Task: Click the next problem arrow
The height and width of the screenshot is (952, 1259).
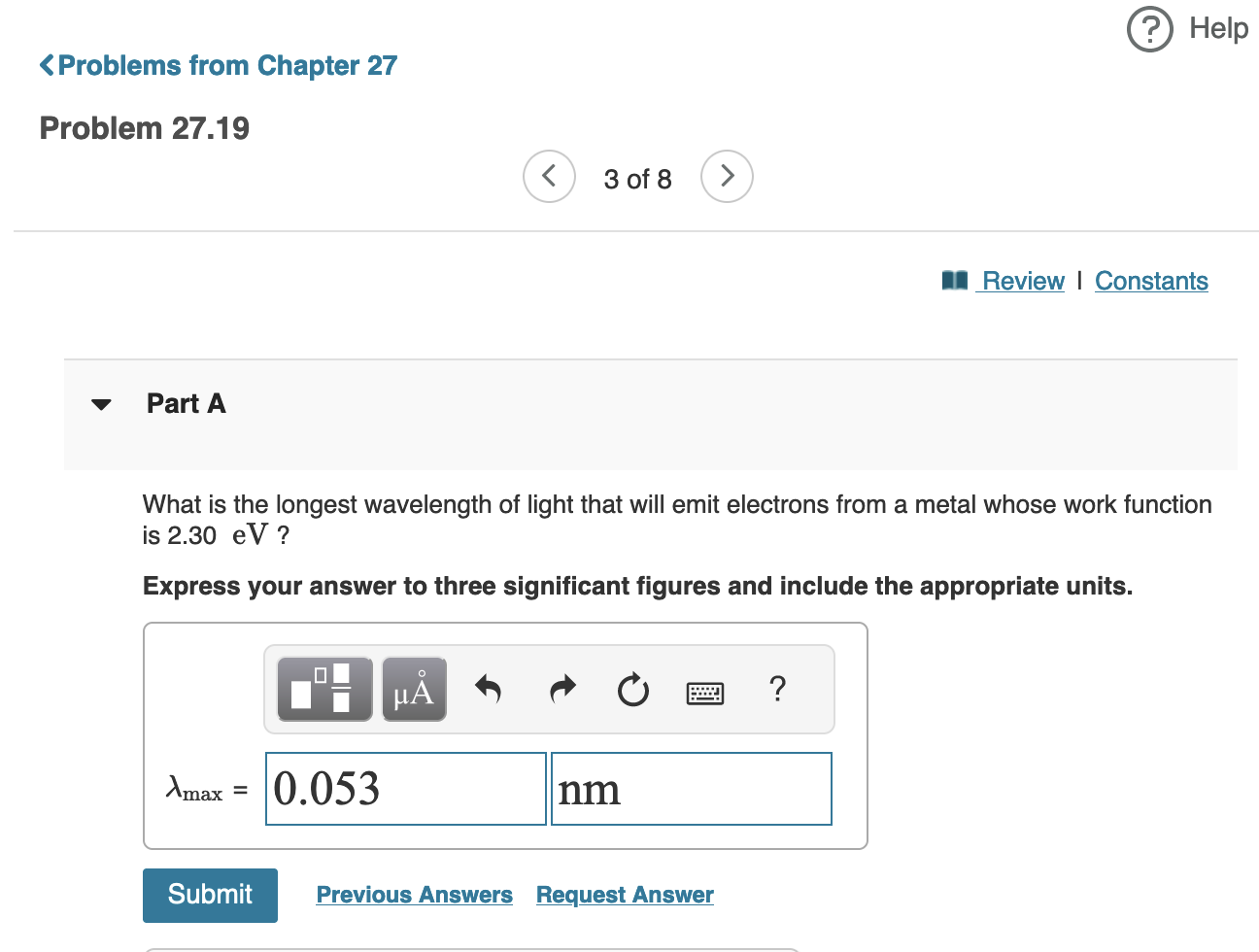Action: click(727, 176)
